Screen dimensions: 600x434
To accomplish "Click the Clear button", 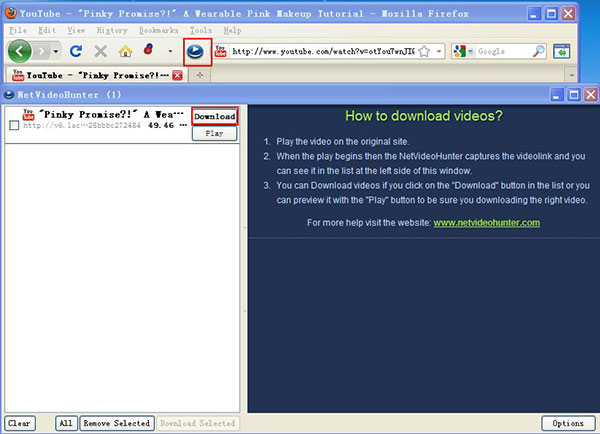I will 20,423.
